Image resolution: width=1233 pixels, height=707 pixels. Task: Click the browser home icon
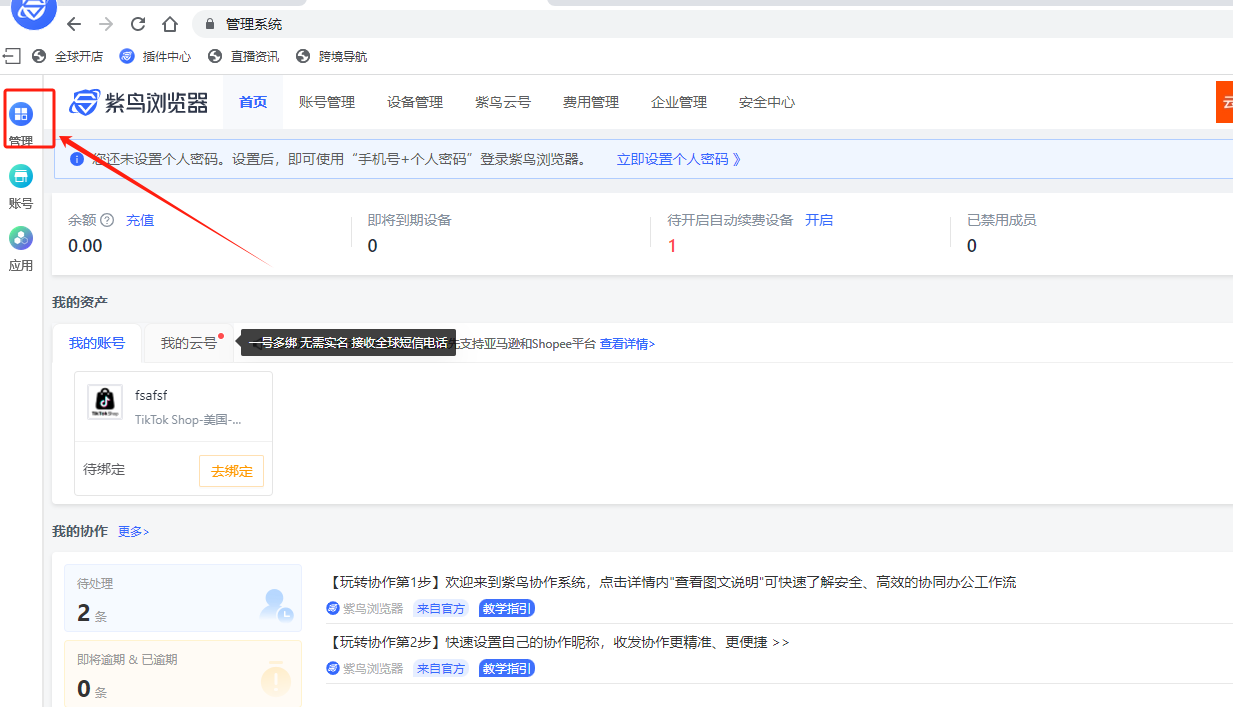click(x=170, y=24)
